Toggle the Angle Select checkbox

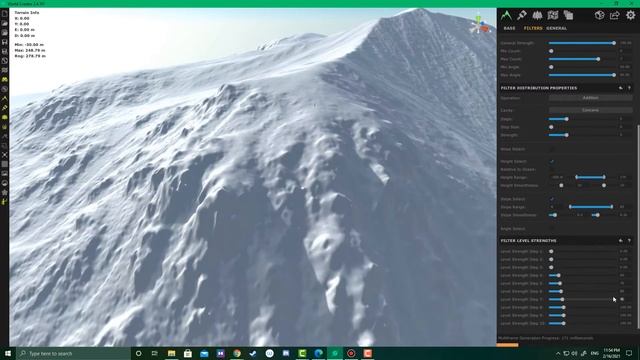click(552, 229)
